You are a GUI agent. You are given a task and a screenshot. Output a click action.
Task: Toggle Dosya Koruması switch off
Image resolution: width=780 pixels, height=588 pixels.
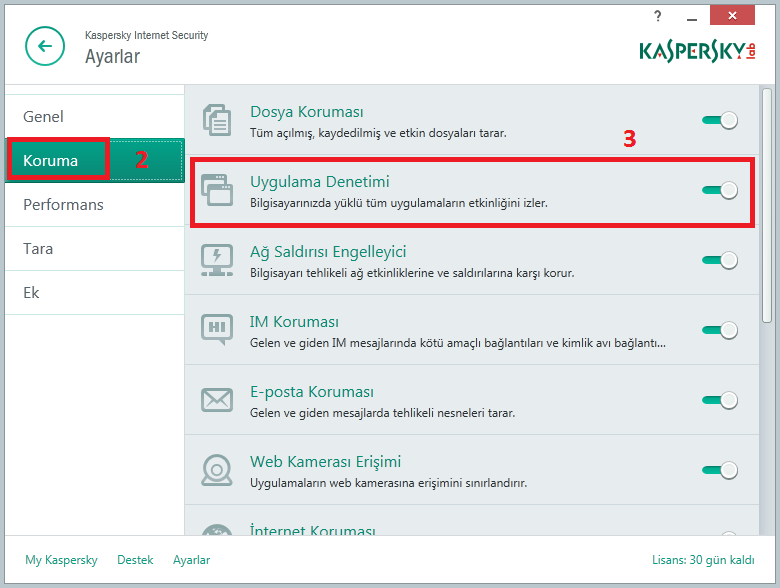720,120
